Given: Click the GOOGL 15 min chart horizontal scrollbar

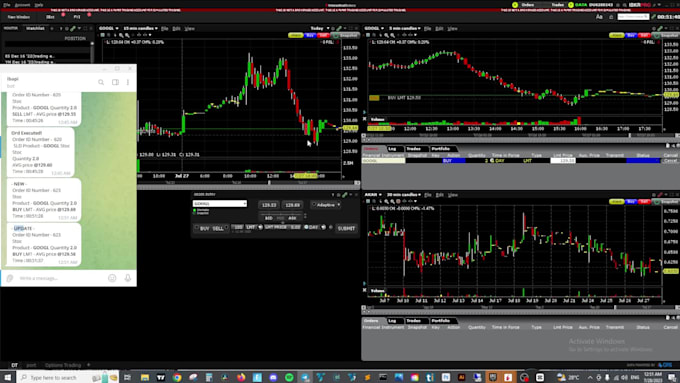Looking at the screenshot, I should [x=248, y=183].
